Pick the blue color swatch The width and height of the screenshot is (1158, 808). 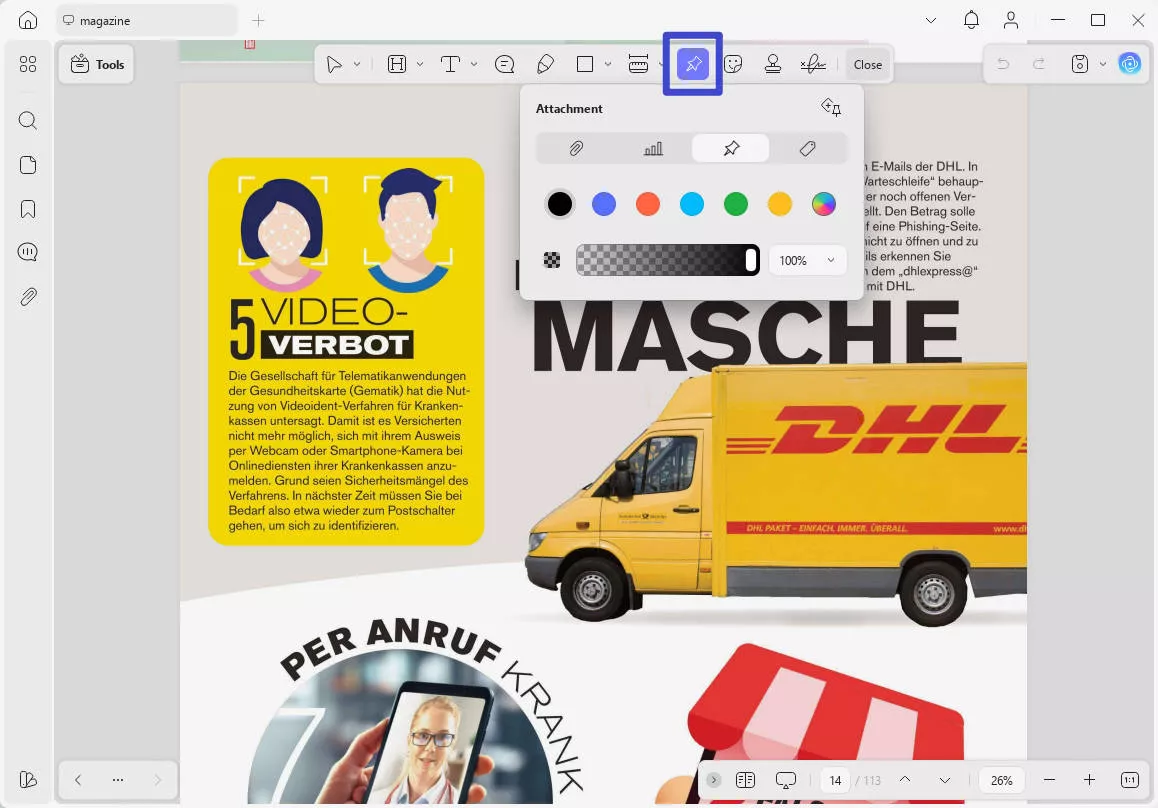(604, 204)
